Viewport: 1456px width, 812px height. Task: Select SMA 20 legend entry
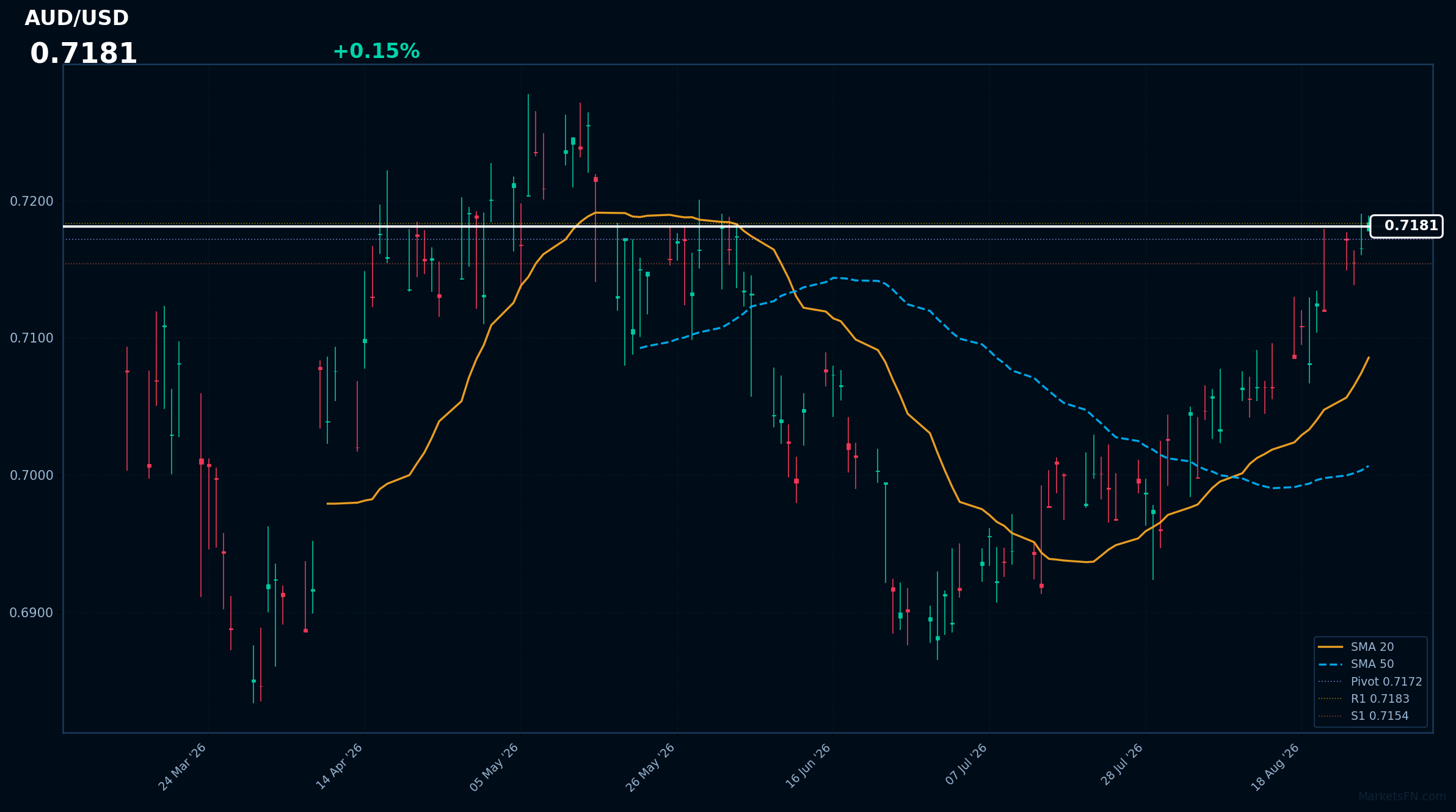coord(1372,647)
